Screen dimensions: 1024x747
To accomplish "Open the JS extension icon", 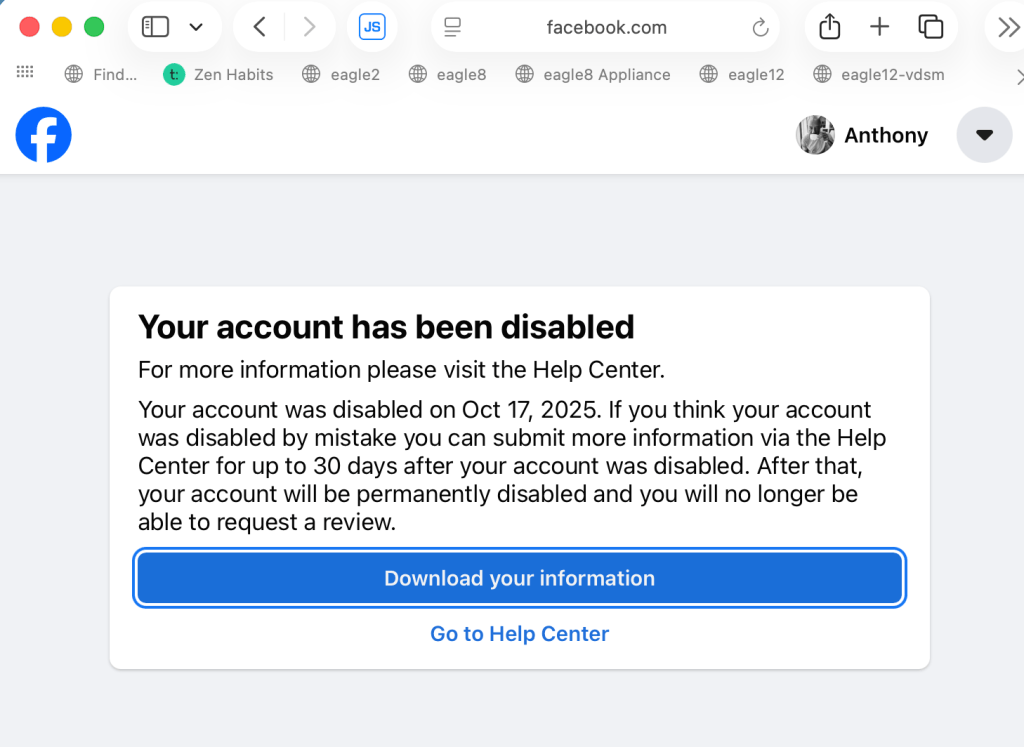I will point(372,27).
